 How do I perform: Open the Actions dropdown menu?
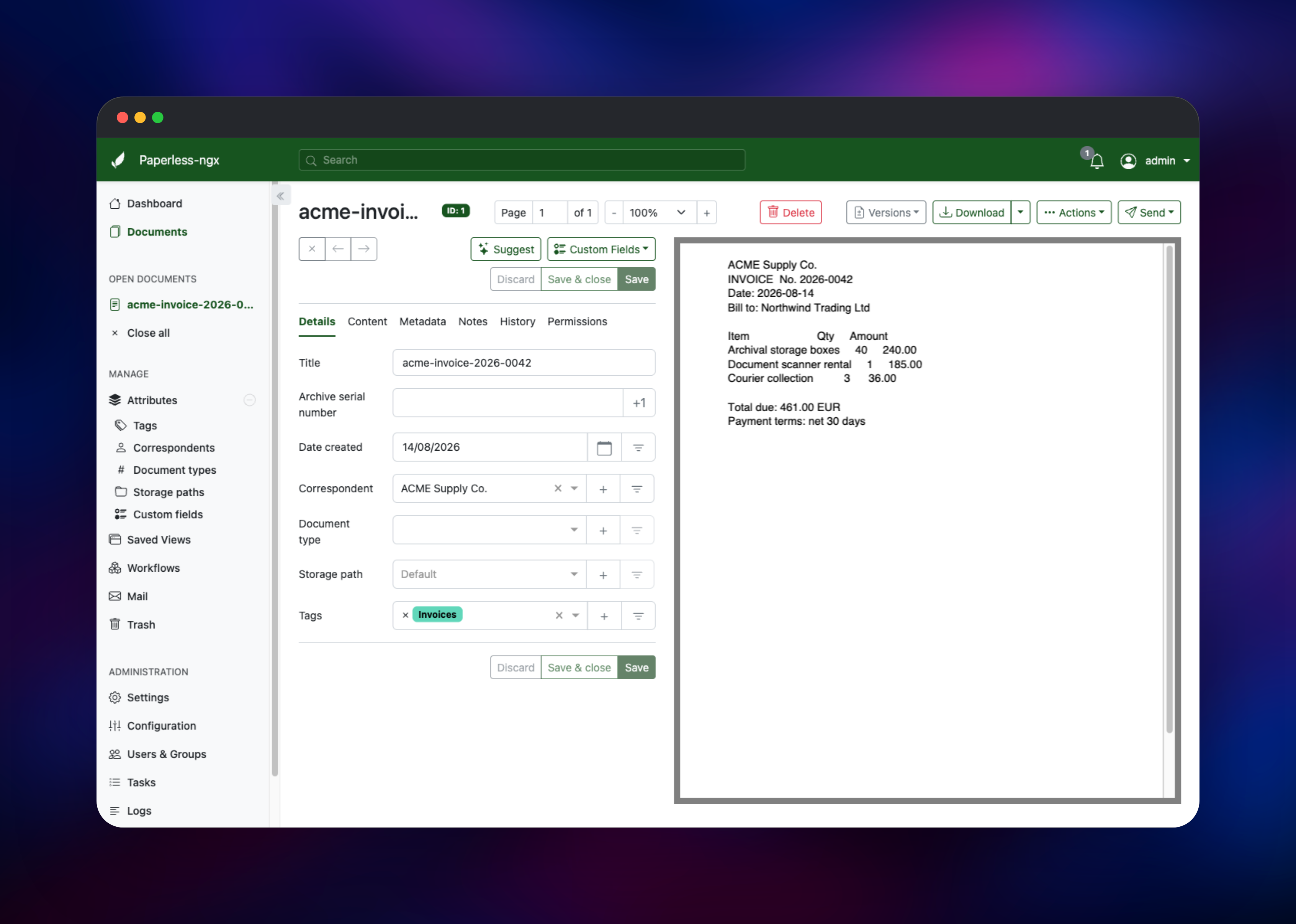[1073, 213]
